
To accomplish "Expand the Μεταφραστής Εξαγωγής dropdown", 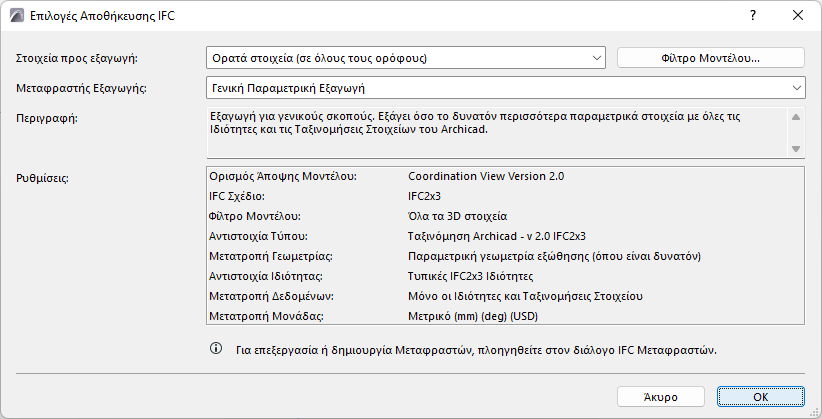I will (x=506, y=88).
